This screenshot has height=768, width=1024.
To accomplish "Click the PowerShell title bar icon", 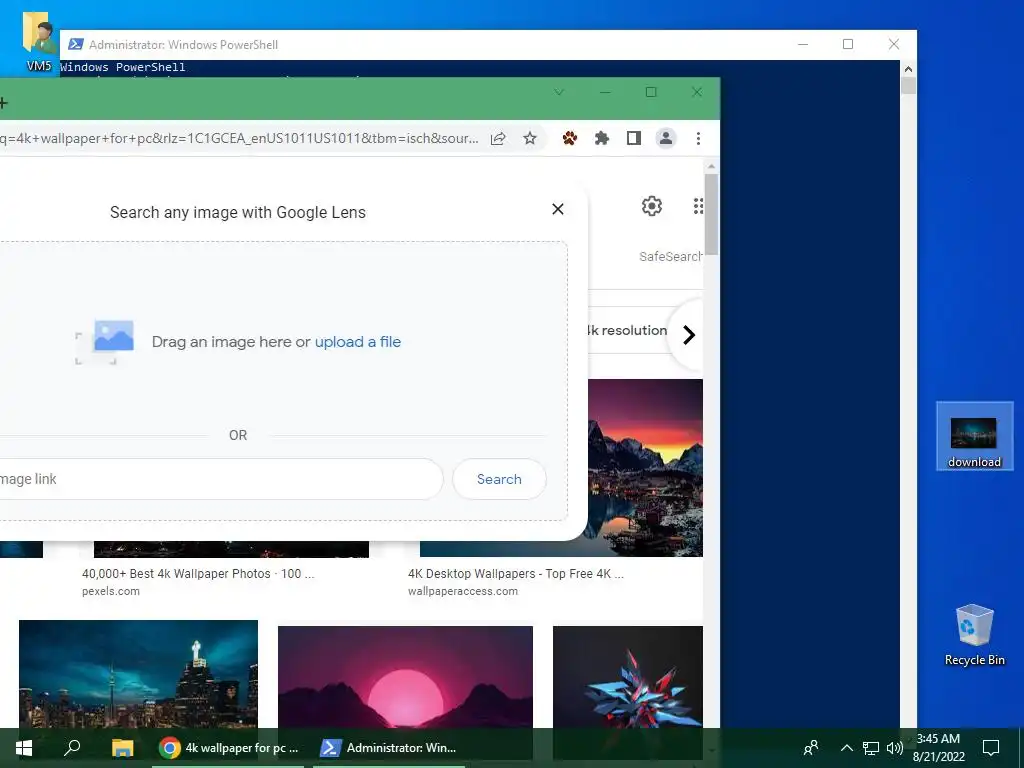I will click(76, 44).
